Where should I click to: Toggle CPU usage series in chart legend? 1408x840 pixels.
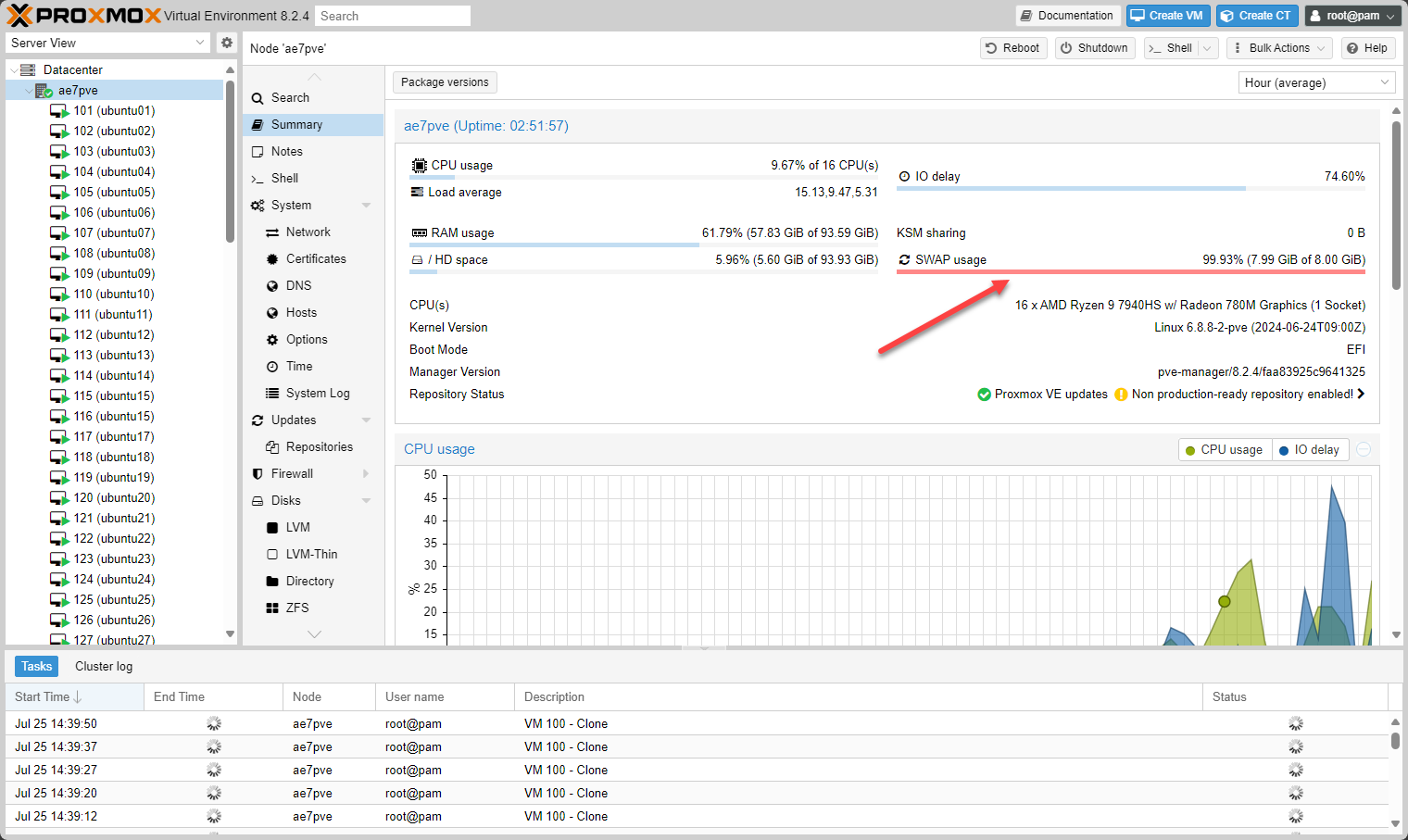pos(1224,450)
